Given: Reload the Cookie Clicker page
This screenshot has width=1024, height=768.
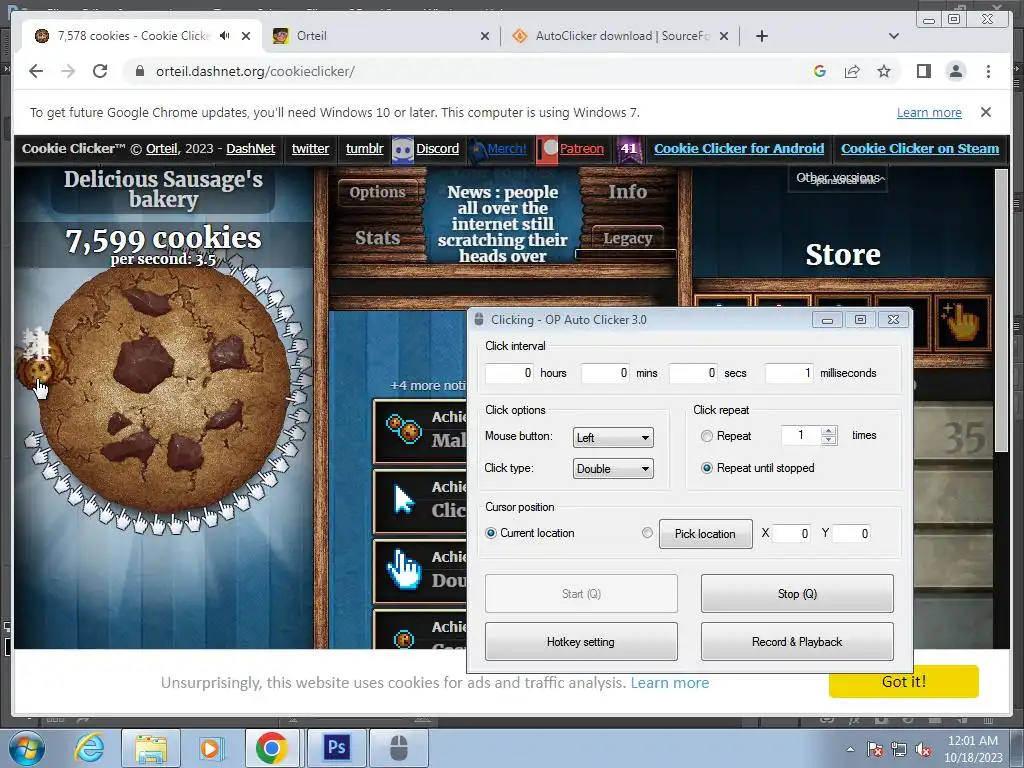Looking at the screenshot, I should click(100, 71).
